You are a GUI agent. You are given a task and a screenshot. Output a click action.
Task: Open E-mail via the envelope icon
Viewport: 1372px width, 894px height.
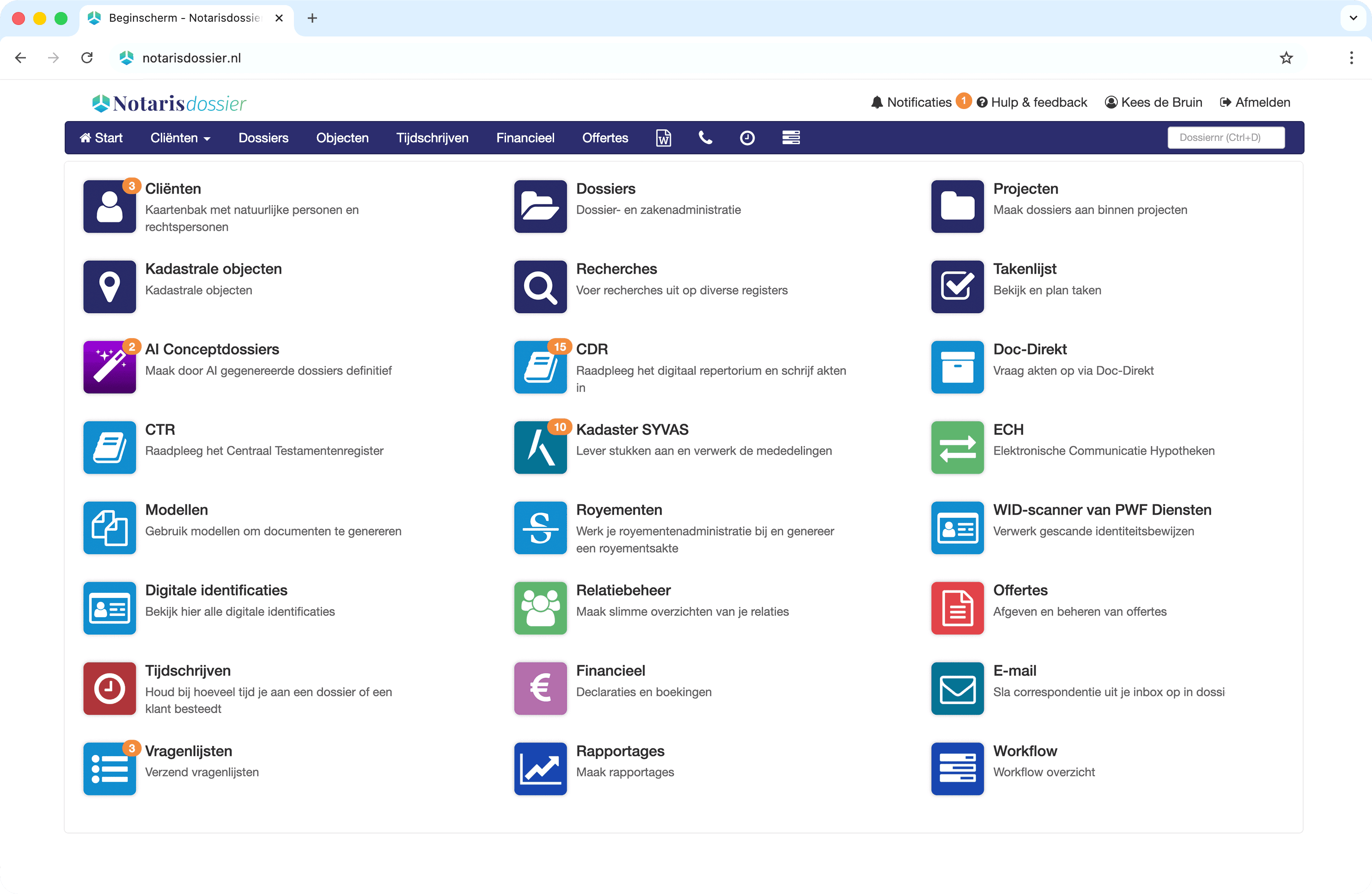957,688
